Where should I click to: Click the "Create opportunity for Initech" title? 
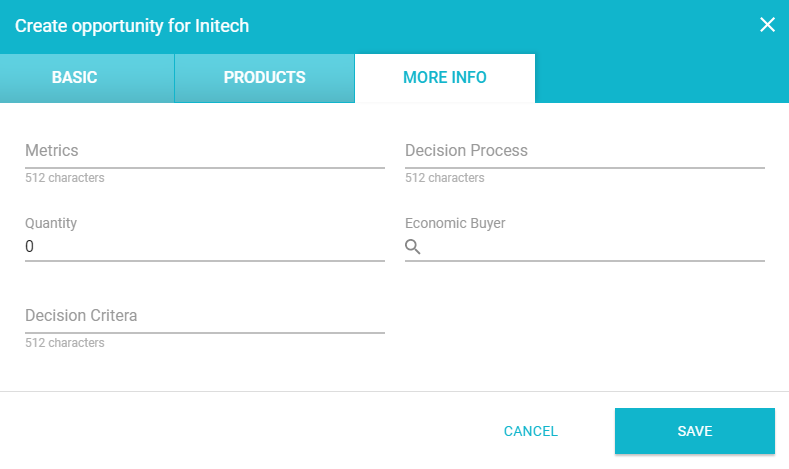point(132,26)
